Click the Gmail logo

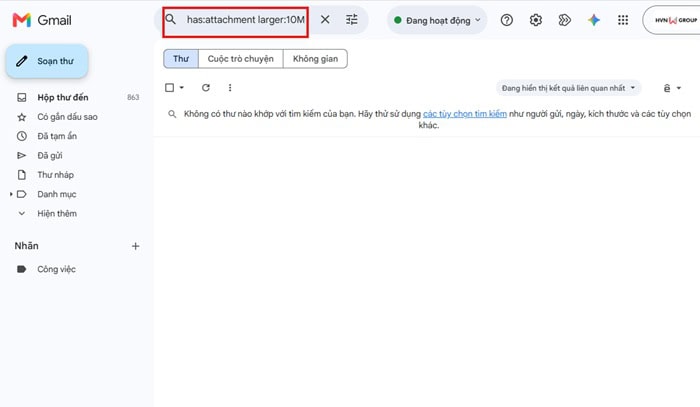click(x=42, y=20)
